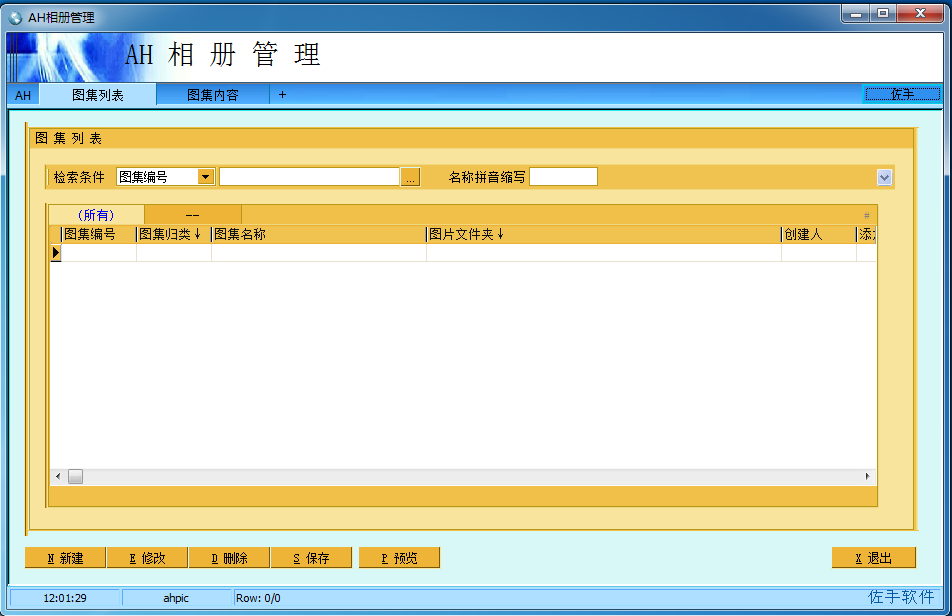Click the ellipsis lookup button beside search field
The image size is (952, 616).
(x=410, y=177)
